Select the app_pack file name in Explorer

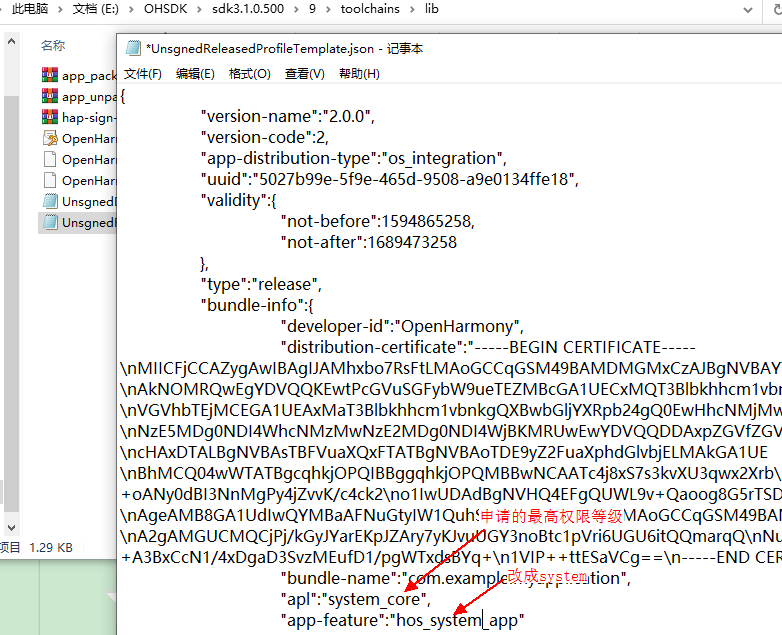pyautogui.click(x=89, y=75)
